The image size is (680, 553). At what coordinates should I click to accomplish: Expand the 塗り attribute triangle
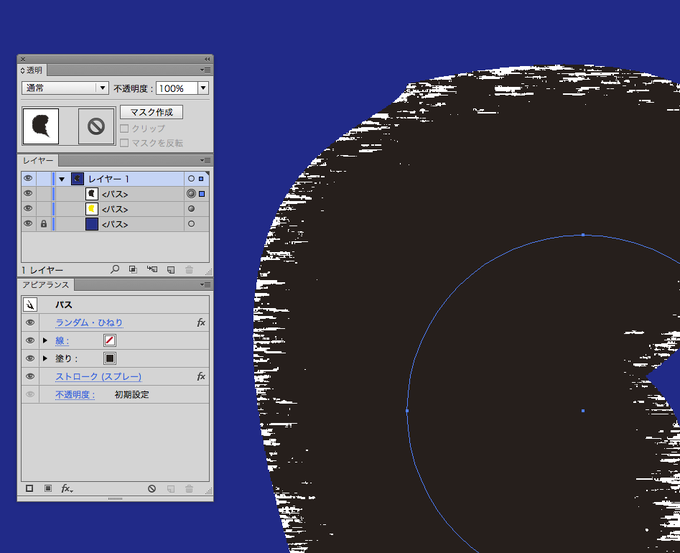click(x=45, y=358)
